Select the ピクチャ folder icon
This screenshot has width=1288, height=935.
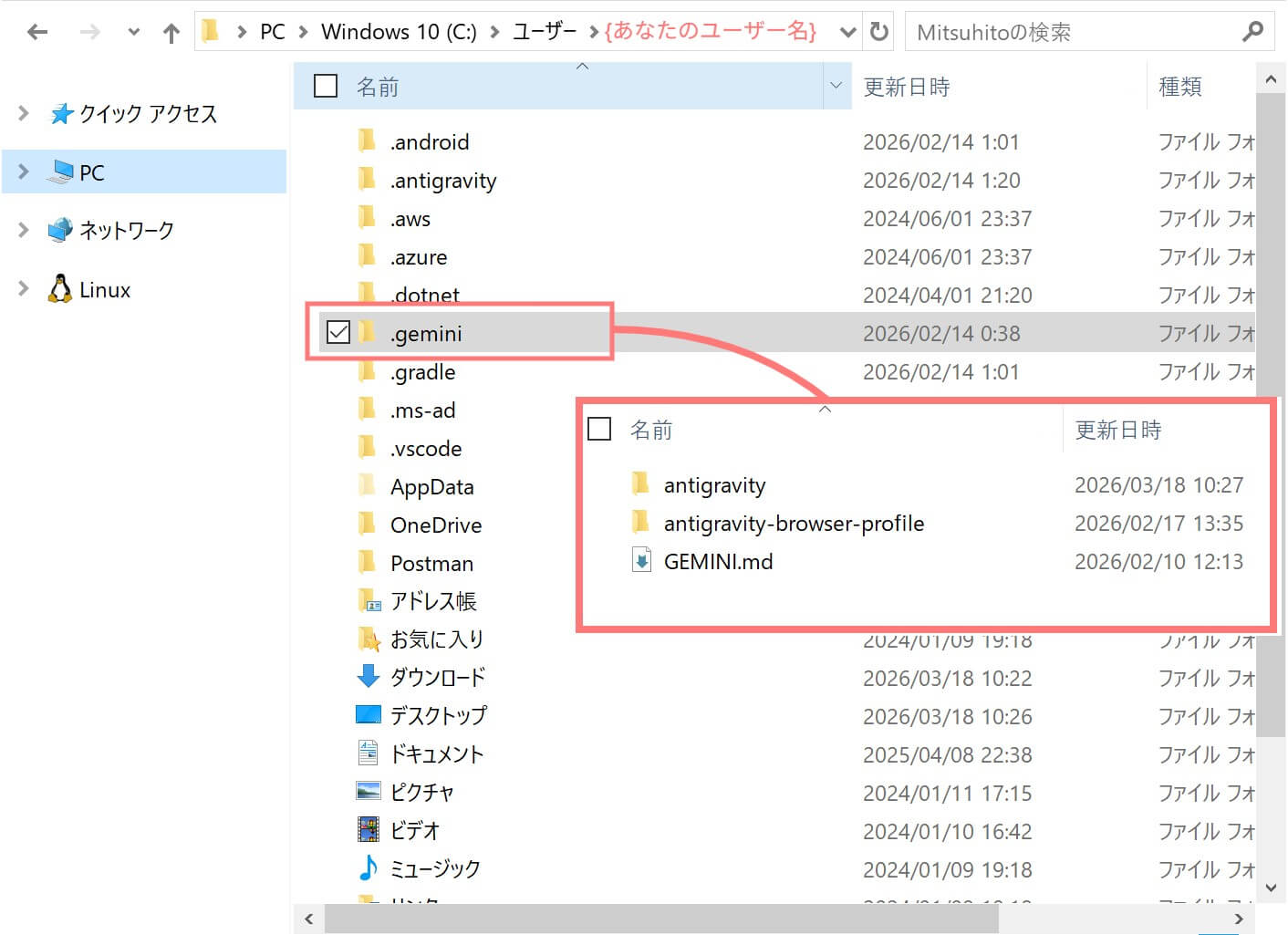[368, 792]
